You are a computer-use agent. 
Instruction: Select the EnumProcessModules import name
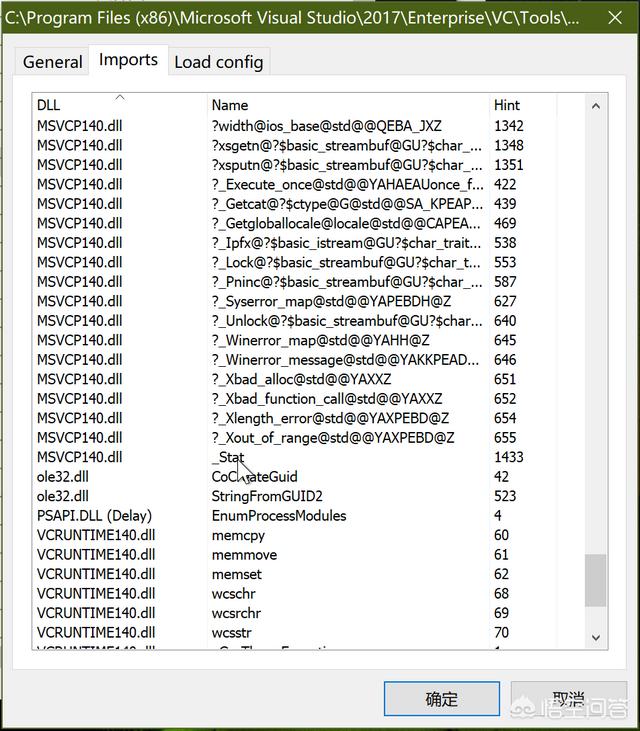pyautogui.click(x=279, y=516)
